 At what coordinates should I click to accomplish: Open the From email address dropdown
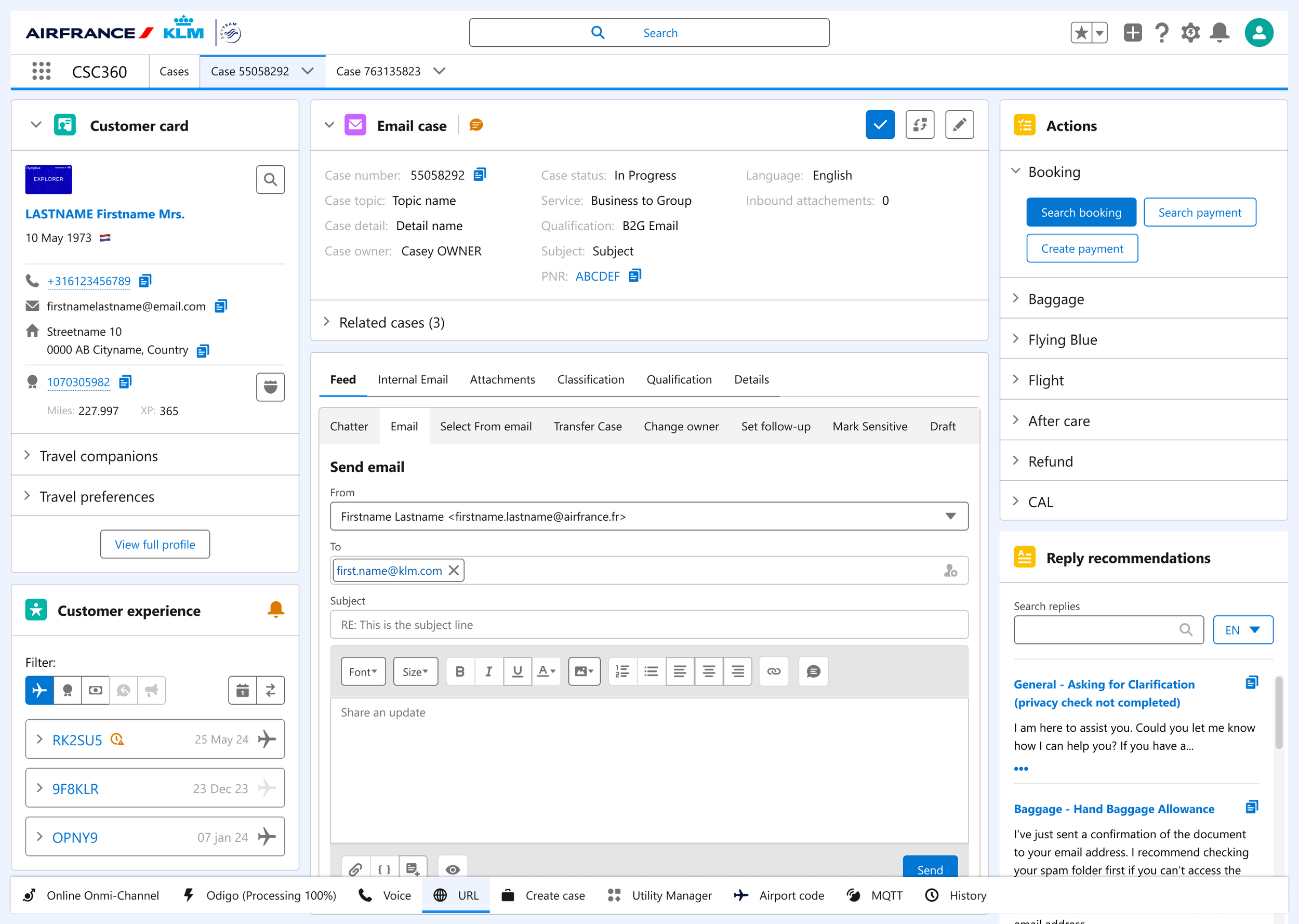tap(950, 516)
